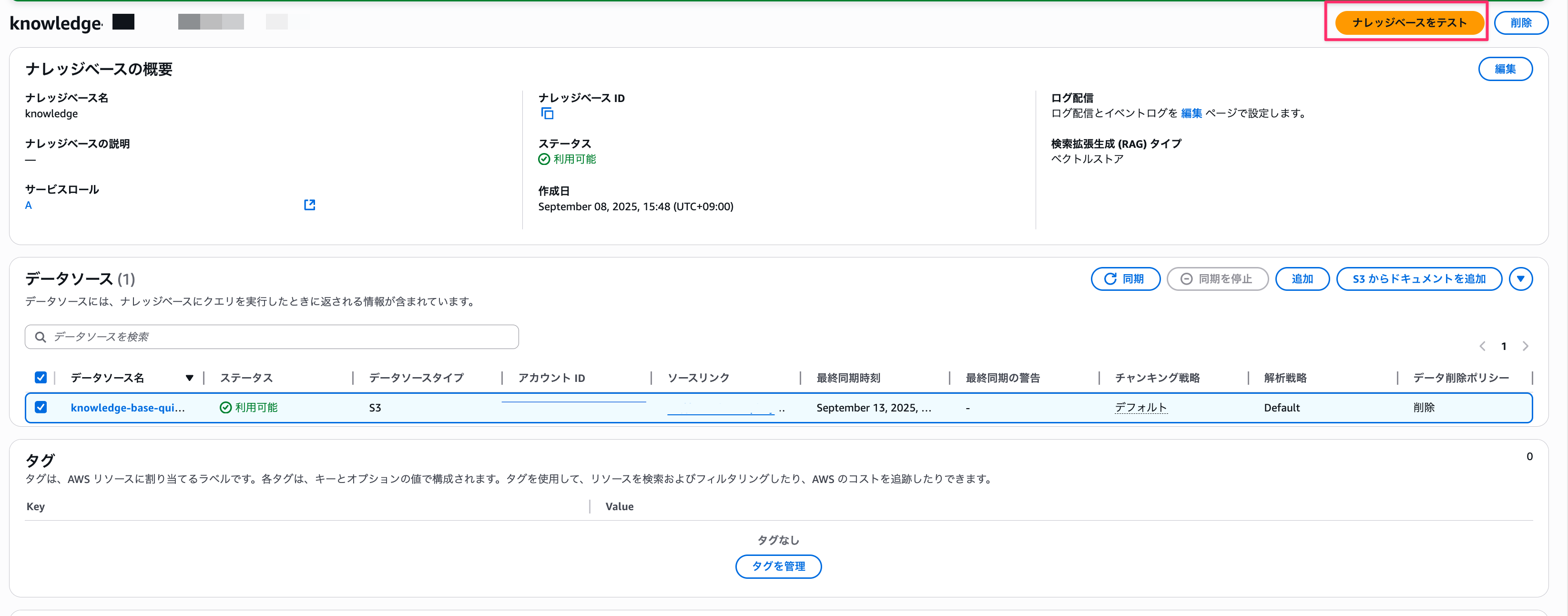This screenshot has height=616, width=1568.
Task: Click the Value column header in tags
Action: tap(619, 506)
